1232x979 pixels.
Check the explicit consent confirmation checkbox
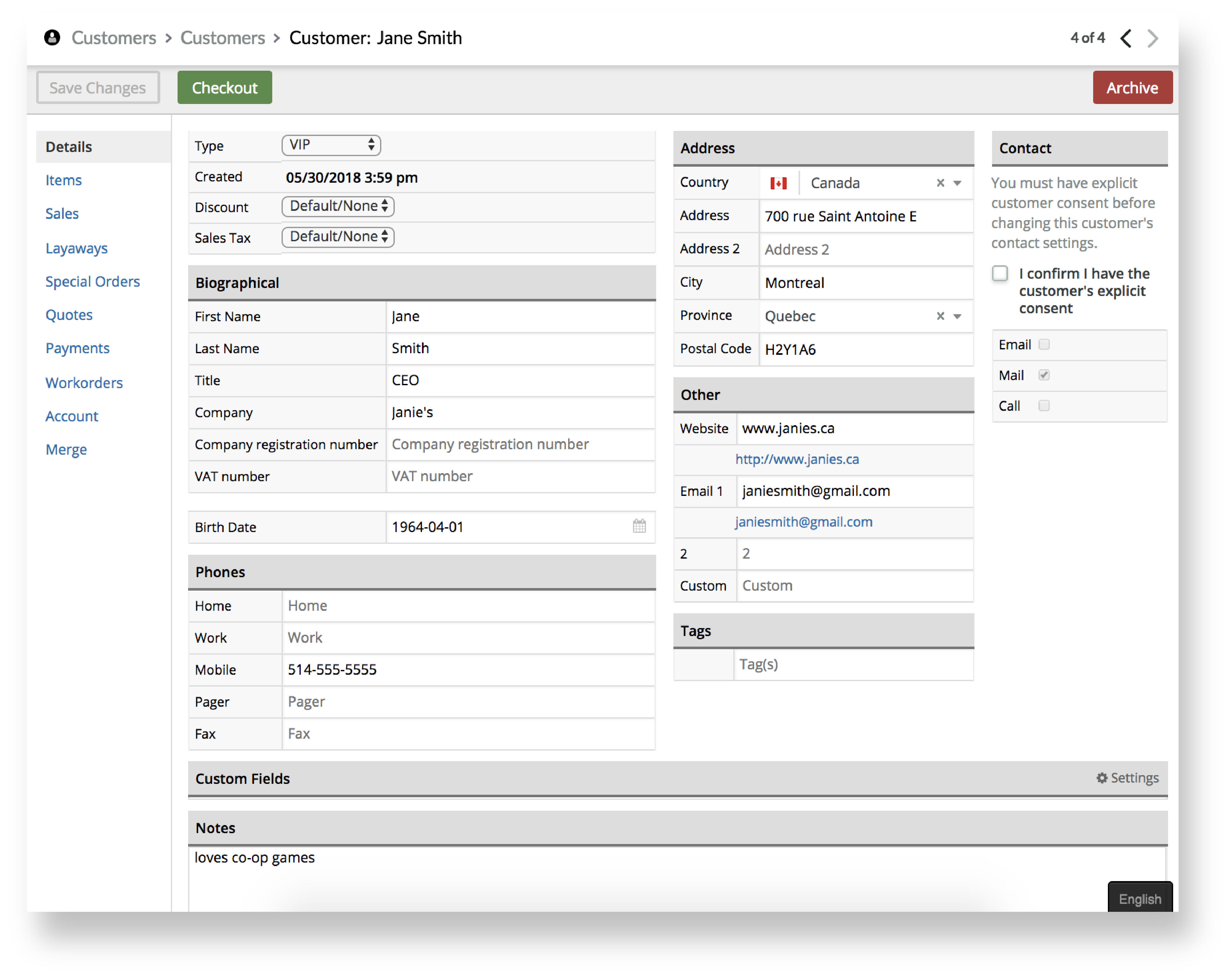[1000, 273]
